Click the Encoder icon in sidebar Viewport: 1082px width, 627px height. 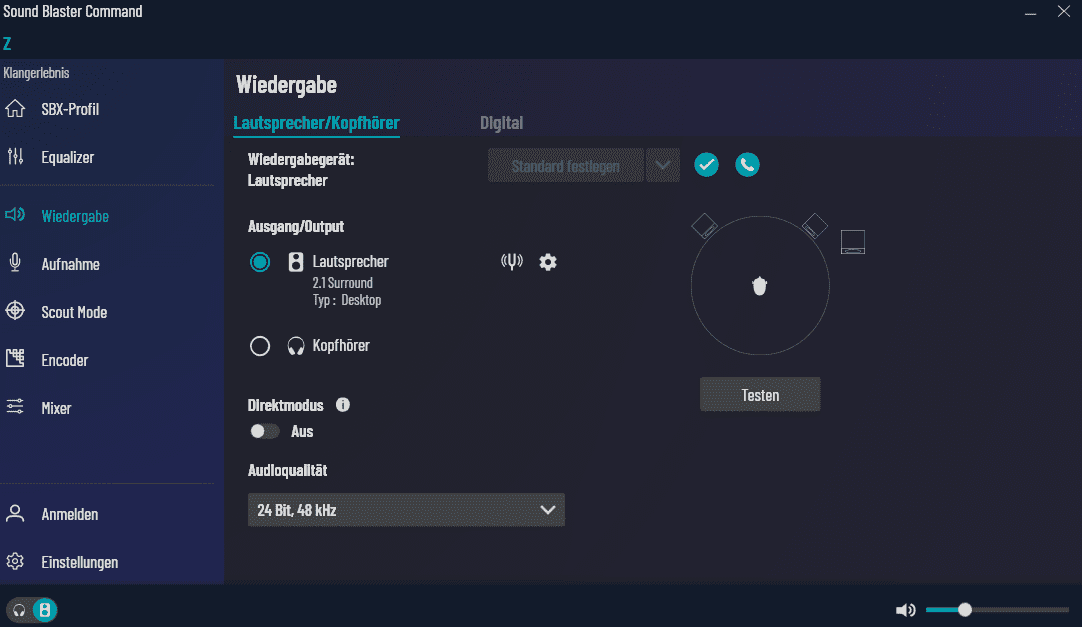[15, 359]
